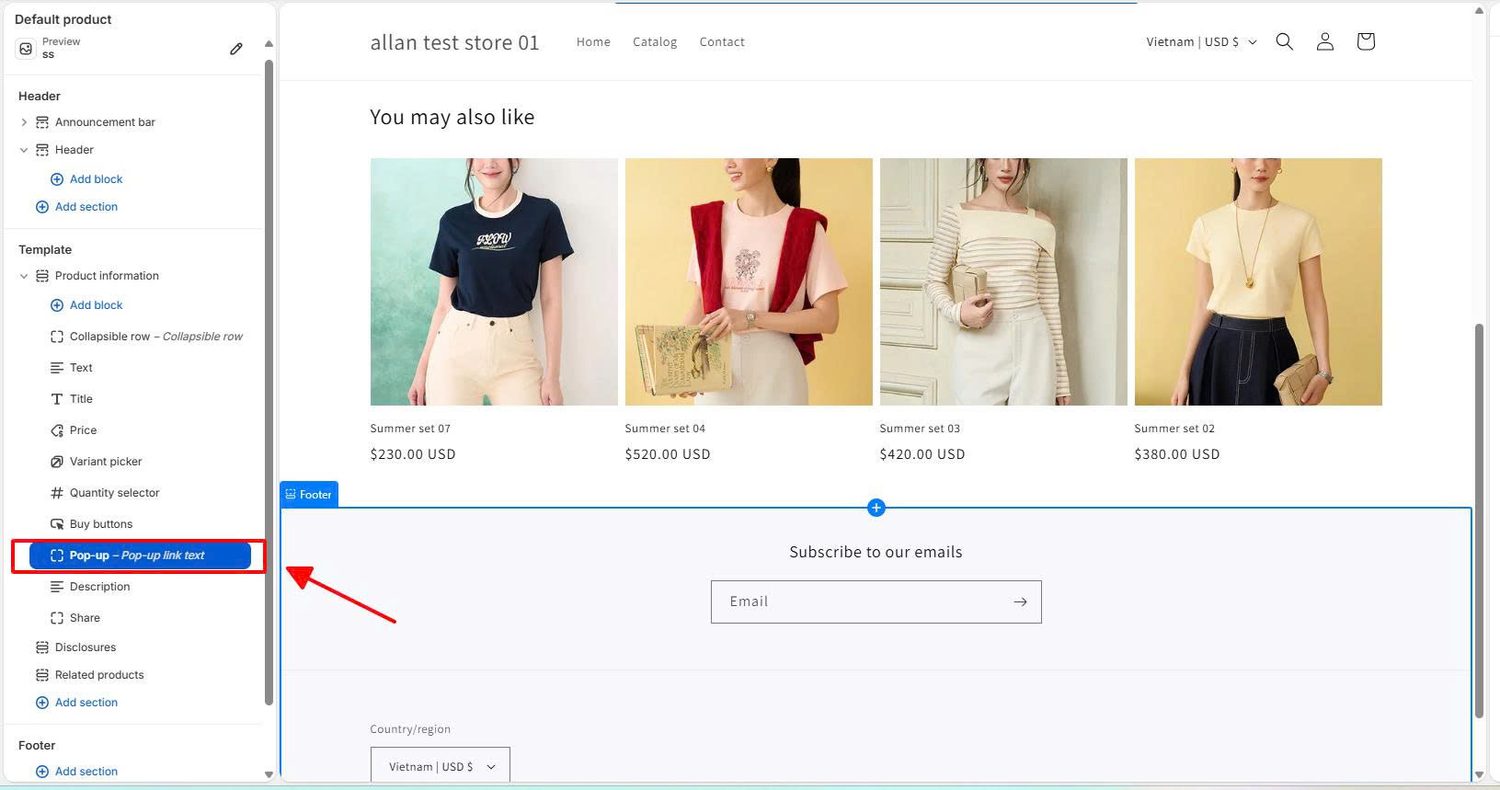Image resolution: width=1500 pixels, height=790 pixels.
Task: Click the Product information section icon
Action: tap(42, 276)
